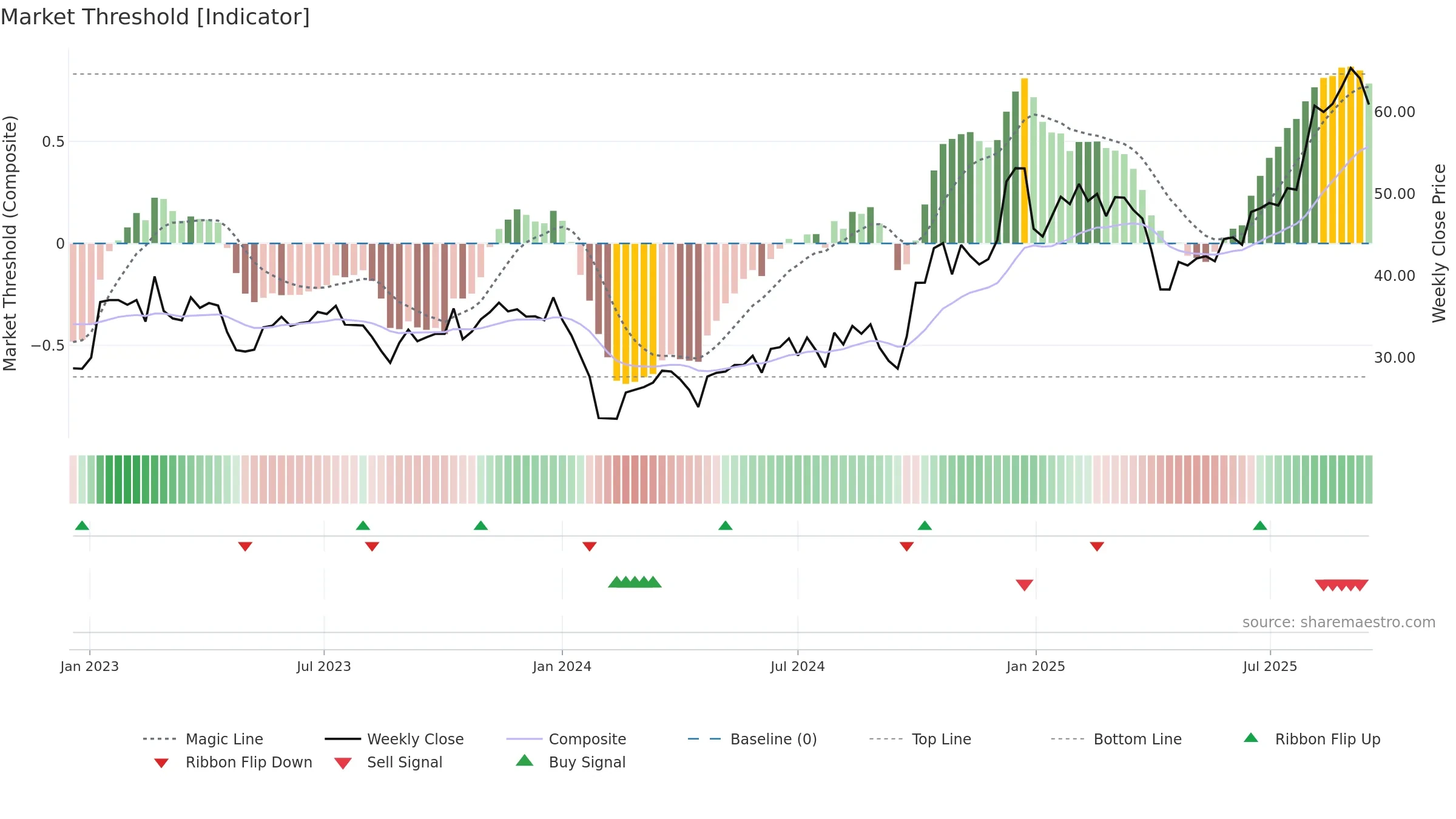Toggle the Top Line legend entry
The height and width of the screenshot is (819, 1456).
click(920, 739)
